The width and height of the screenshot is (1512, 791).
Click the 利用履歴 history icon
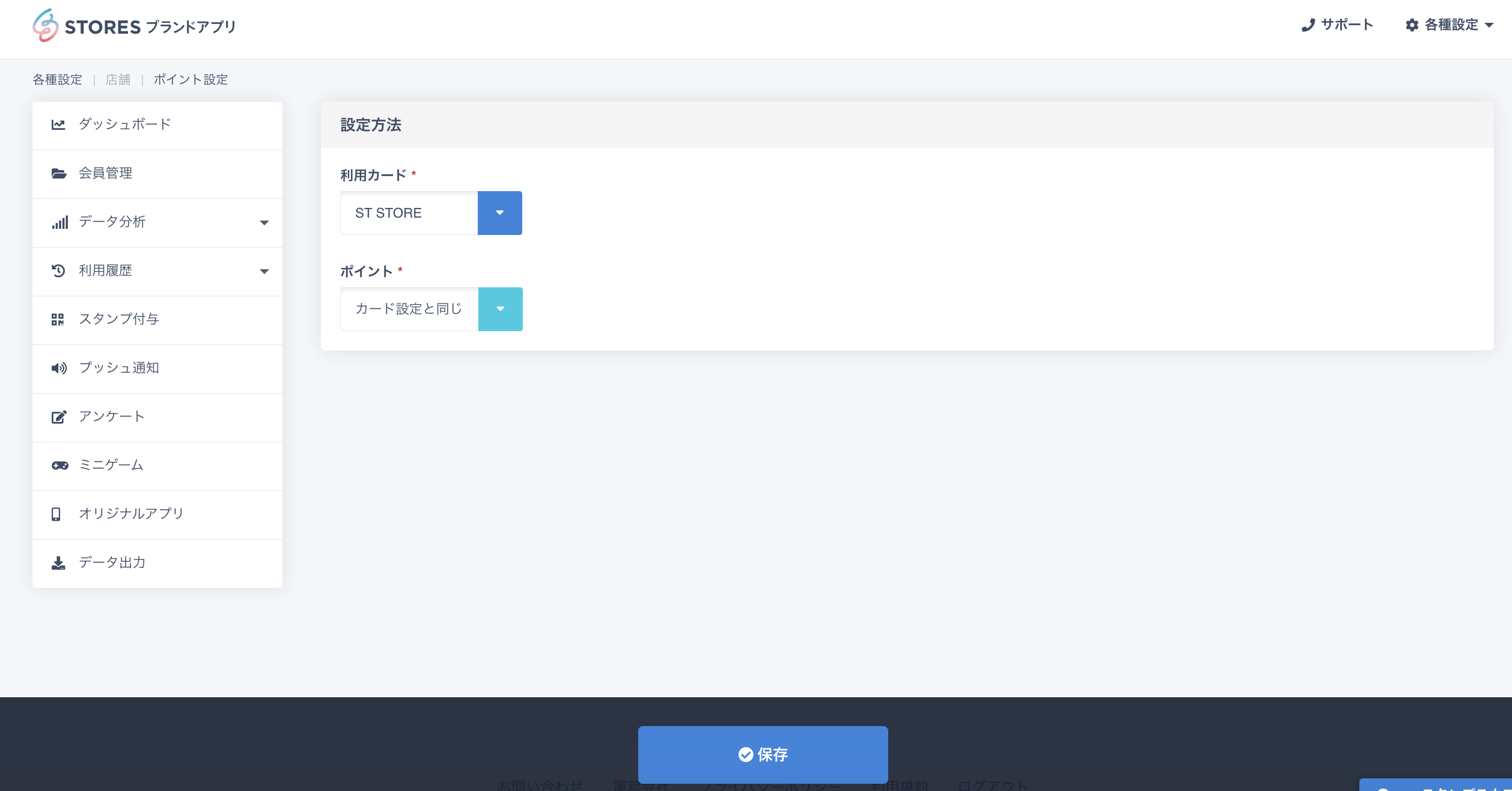coord(59,271)
